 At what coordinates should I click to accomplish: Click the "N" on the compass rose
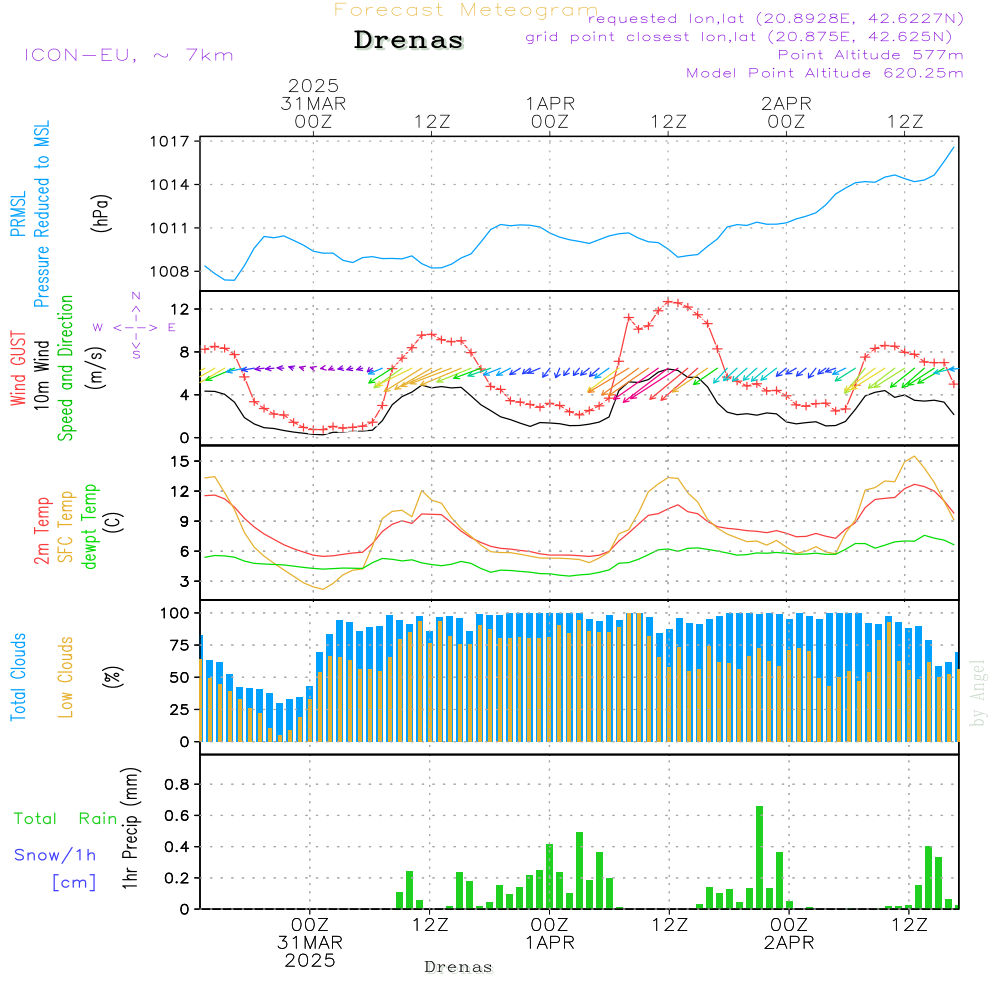click(136, 296)
